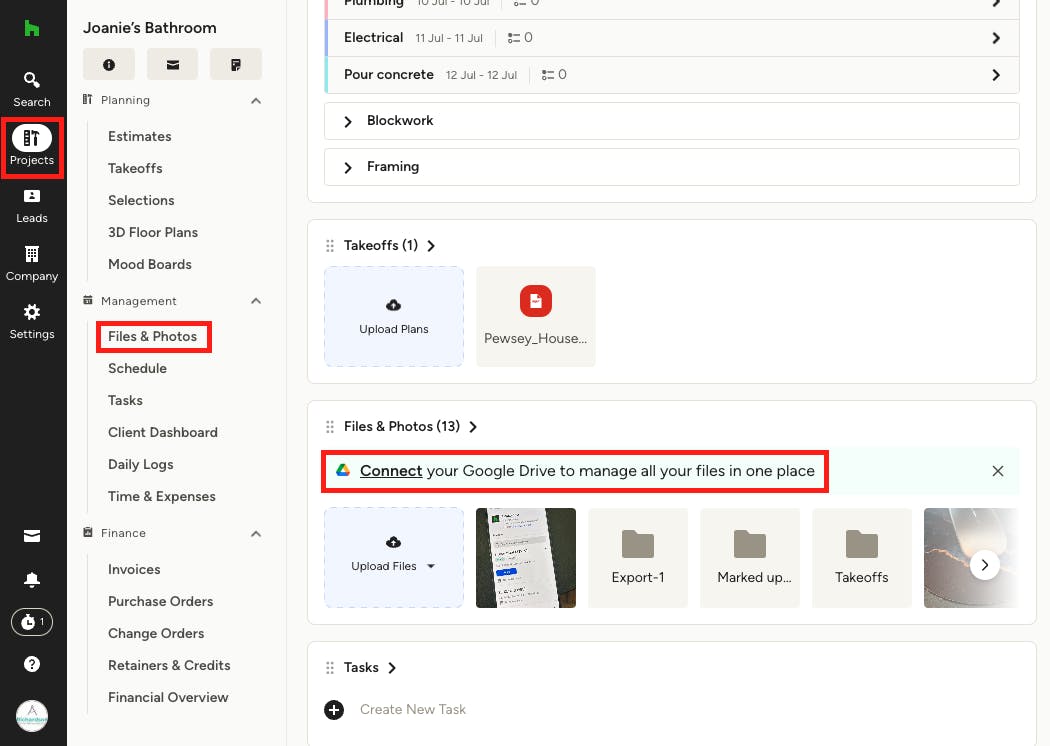Collapse the Finance section
The height and width of the screenshot is (746, 1050).
click(256, 534)
